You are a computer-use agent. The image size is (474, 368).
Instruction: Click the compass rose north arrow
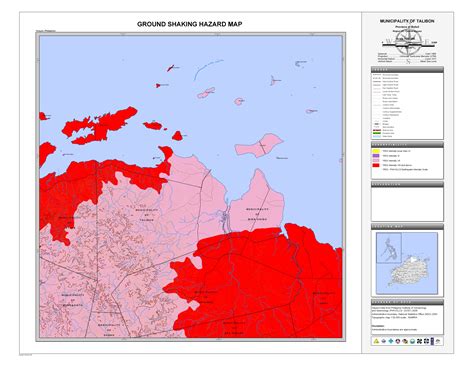pos(408,42)
